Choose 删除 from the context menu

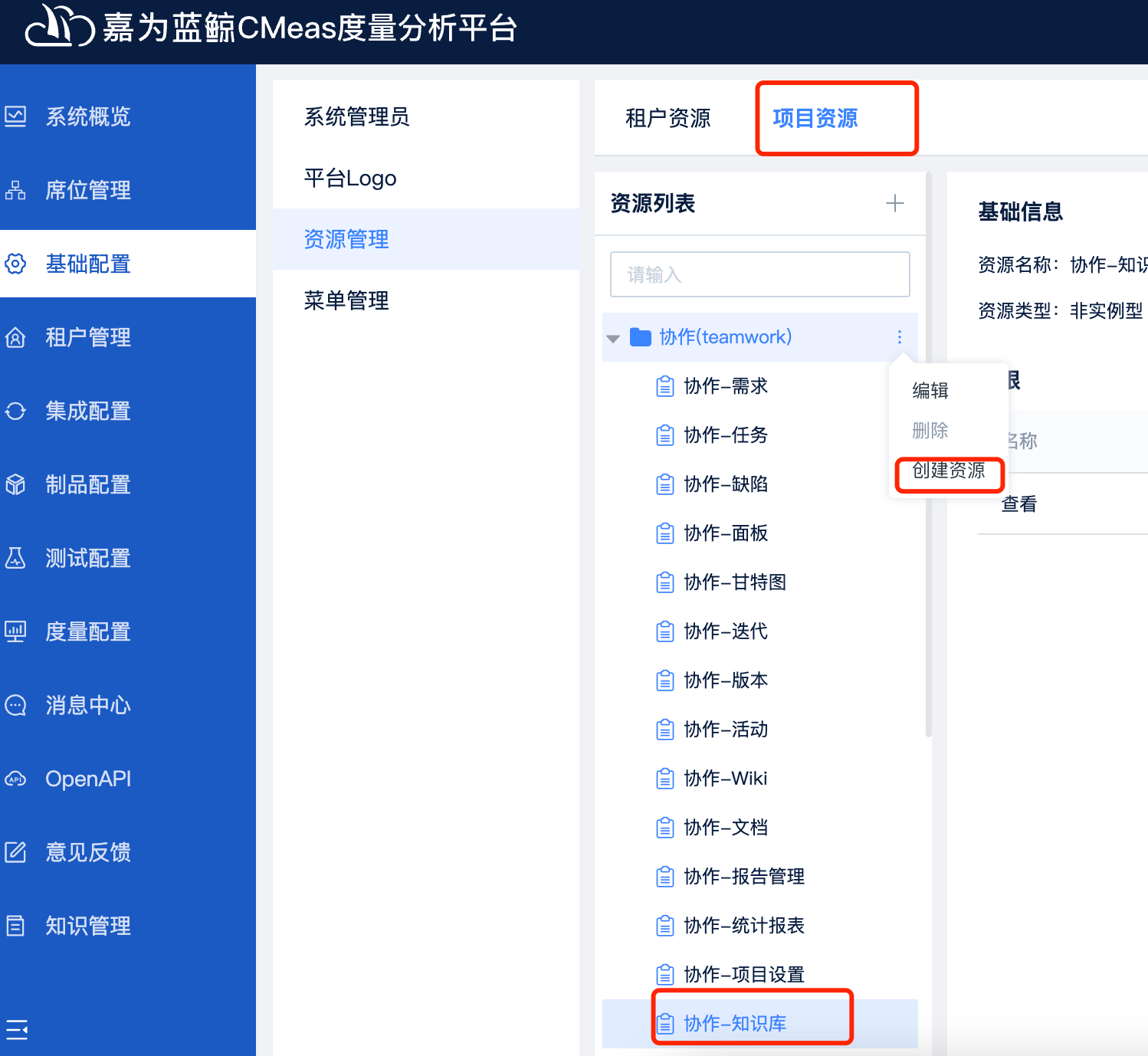click(x=930, y=431)
